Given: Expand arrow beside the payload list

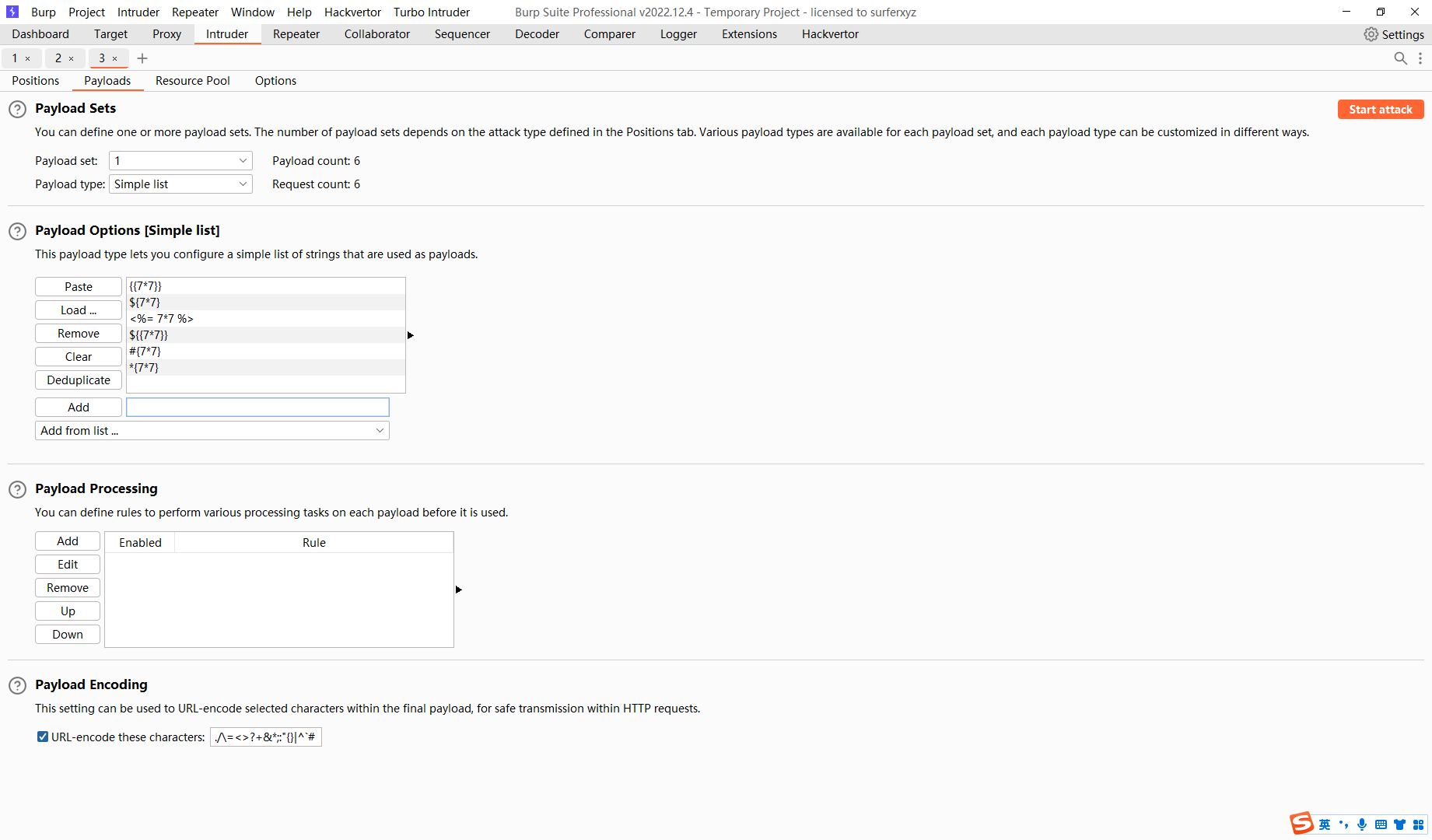Looking at the screenshot, I should pos(411,335).
